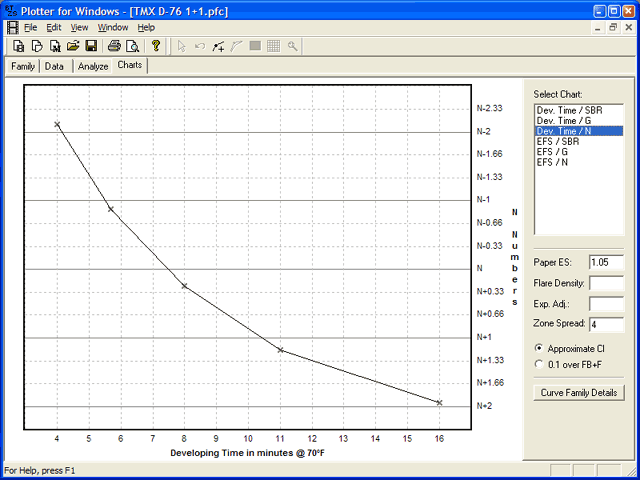640x480 pixels.
Task: Select the zoom magnifier tool
Action: coord(292,46)
